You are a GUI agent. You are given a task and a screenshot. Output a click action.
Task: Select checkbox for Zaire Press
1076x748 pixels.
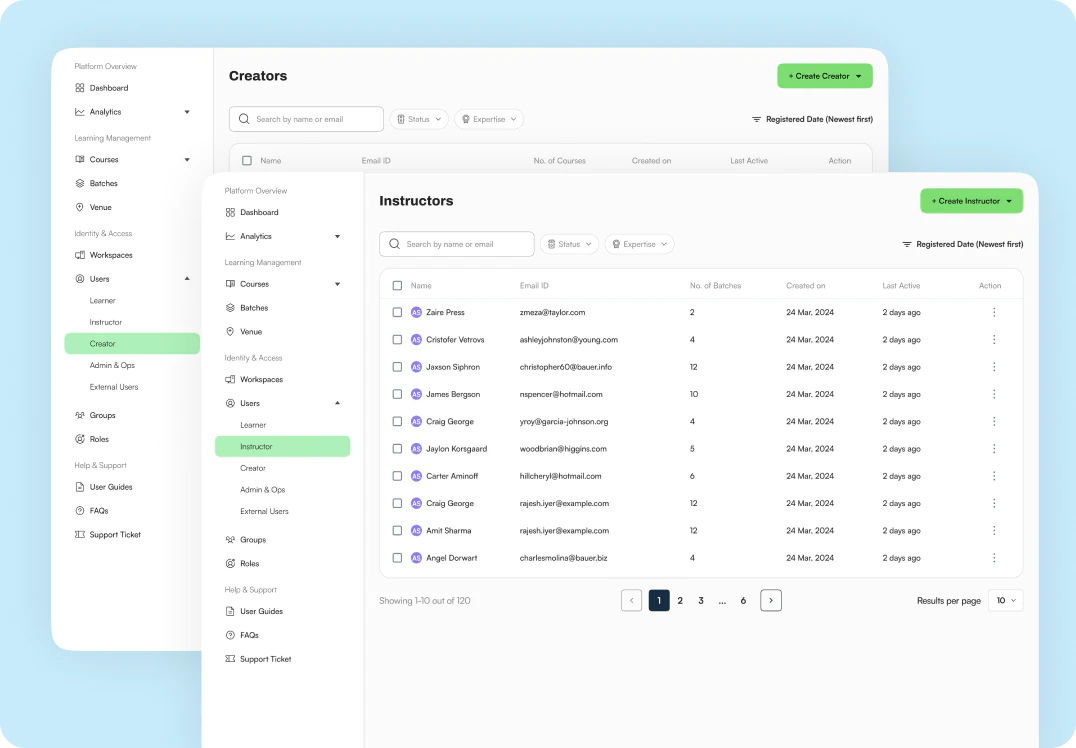[x=397, y=312]
